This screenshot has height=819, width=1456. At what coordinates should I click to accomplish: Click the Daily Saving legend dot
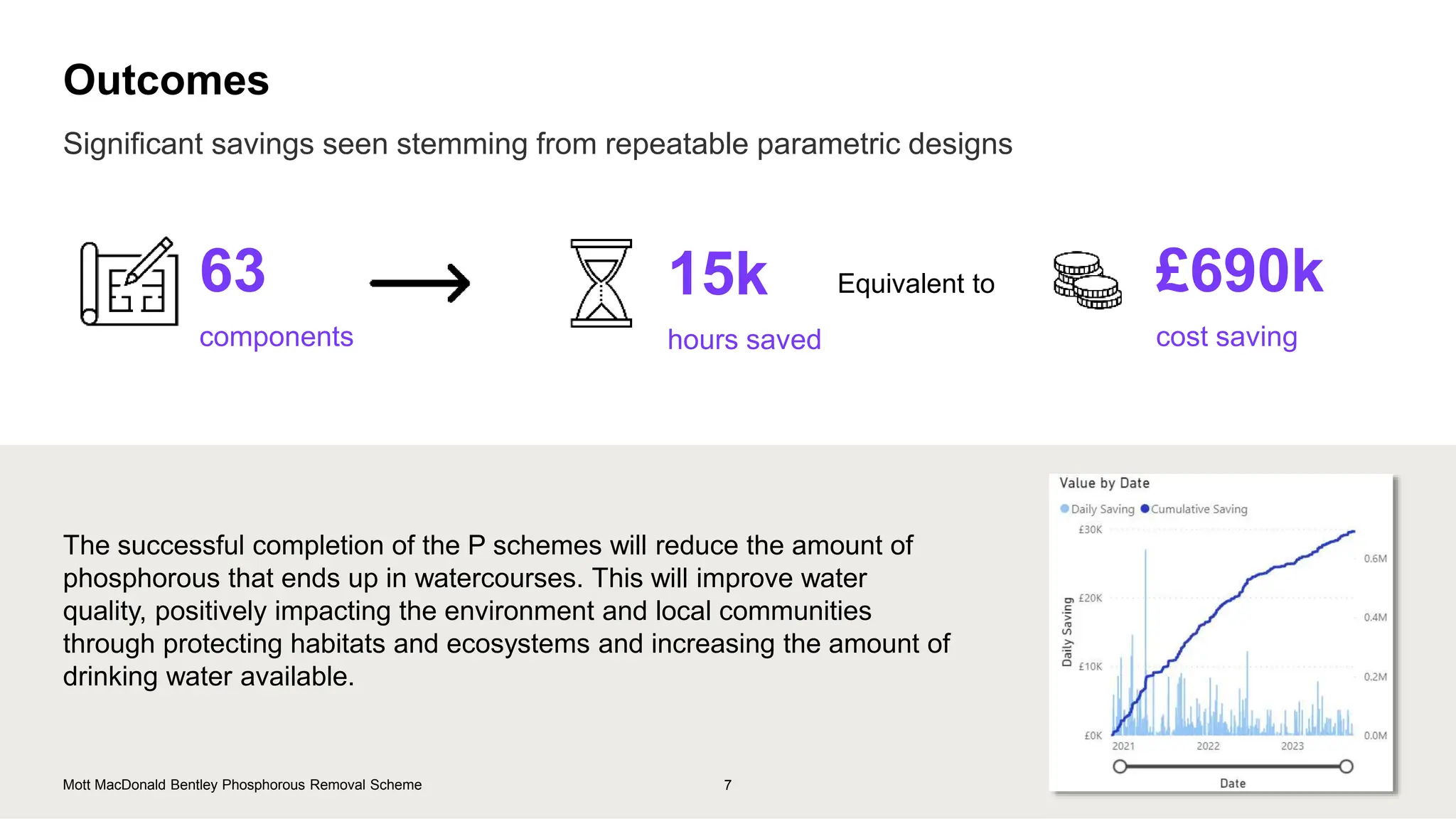pyautogui.click(x=1064, y=509)
